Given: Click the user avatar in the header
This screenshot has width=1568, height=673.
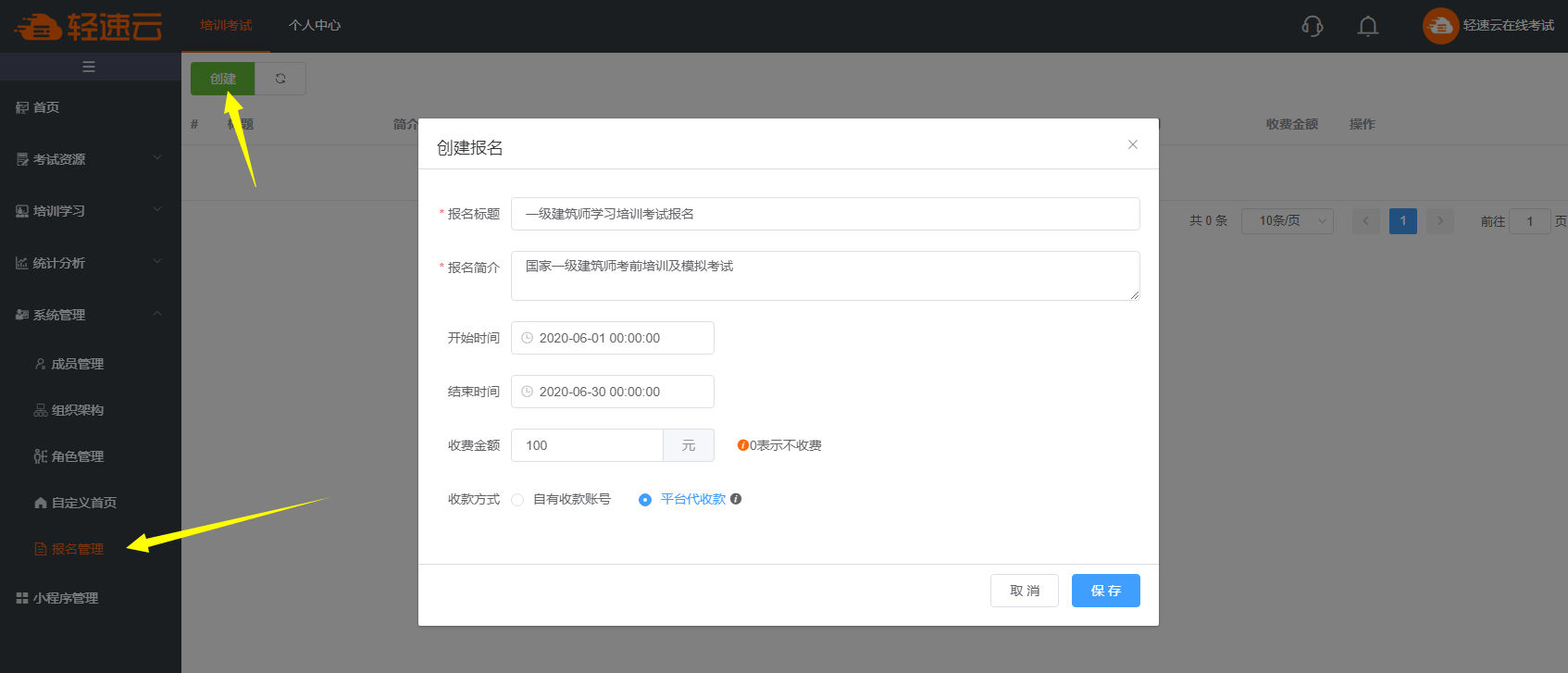Looking at the screenshot, I should point(1440,26).
